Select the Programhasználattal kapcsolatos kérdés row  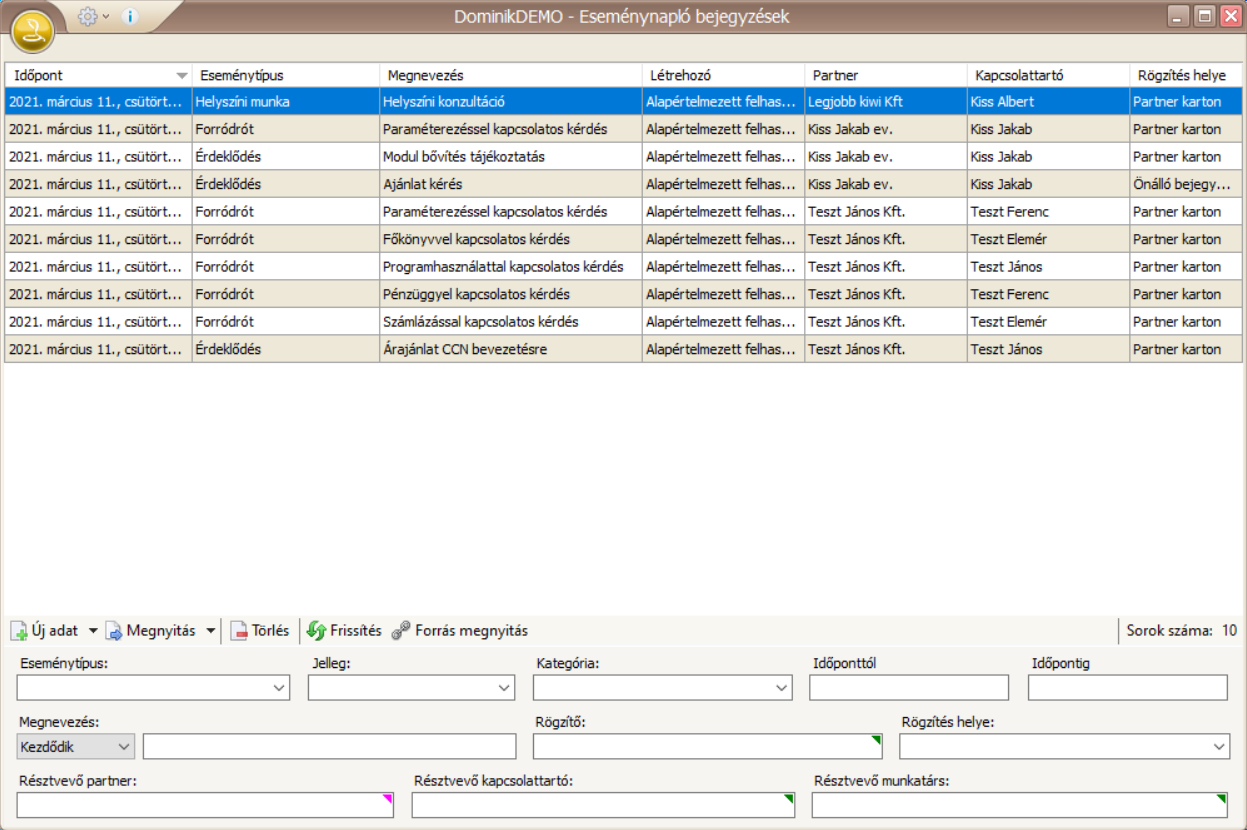(623, 267)
